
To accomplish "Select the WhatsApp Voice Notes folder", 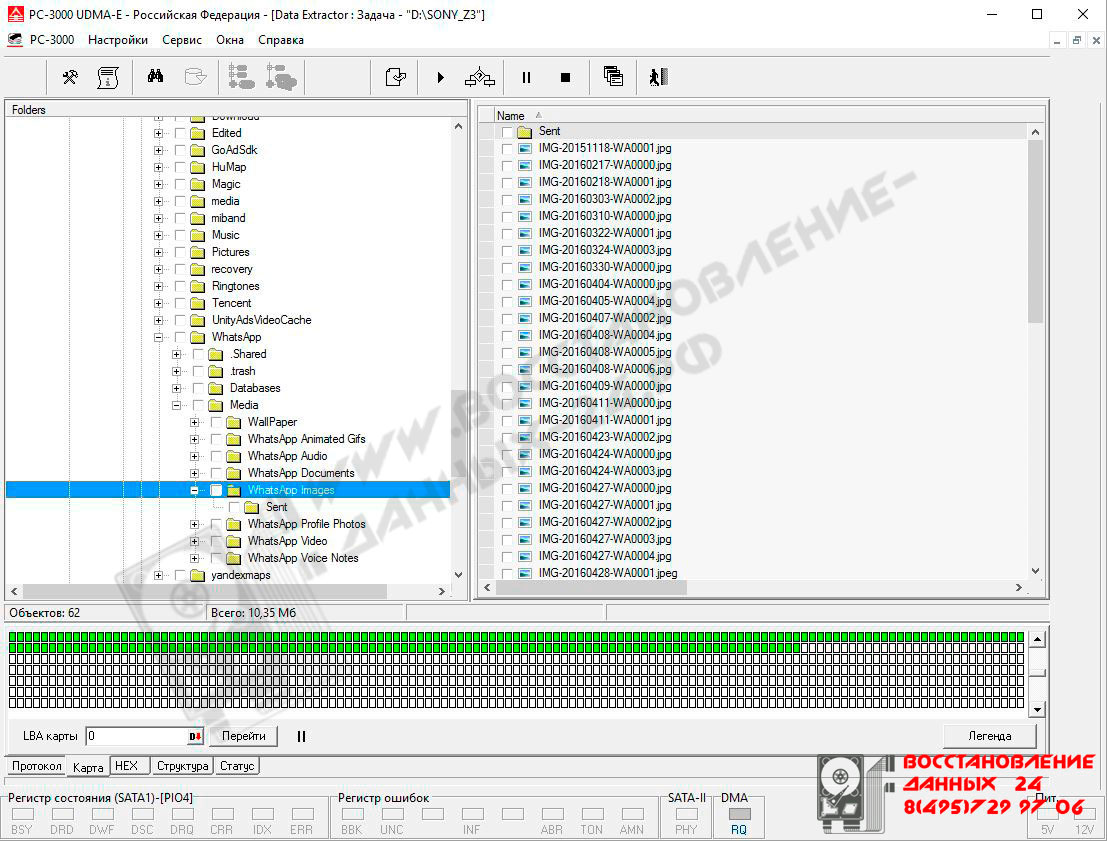I will (303, 558).
